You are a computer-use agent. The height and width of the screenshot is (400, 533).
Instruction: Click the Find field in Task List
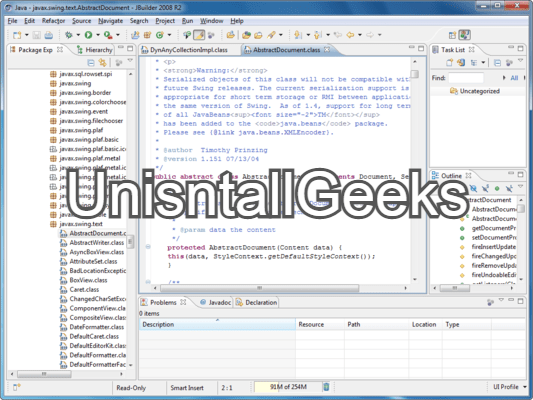[466, 78]
